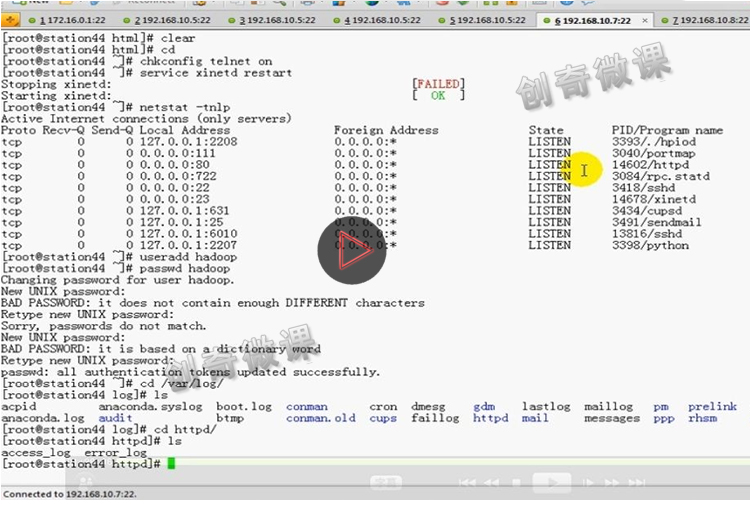Click the red [FAILED] status text

(439, 84)
